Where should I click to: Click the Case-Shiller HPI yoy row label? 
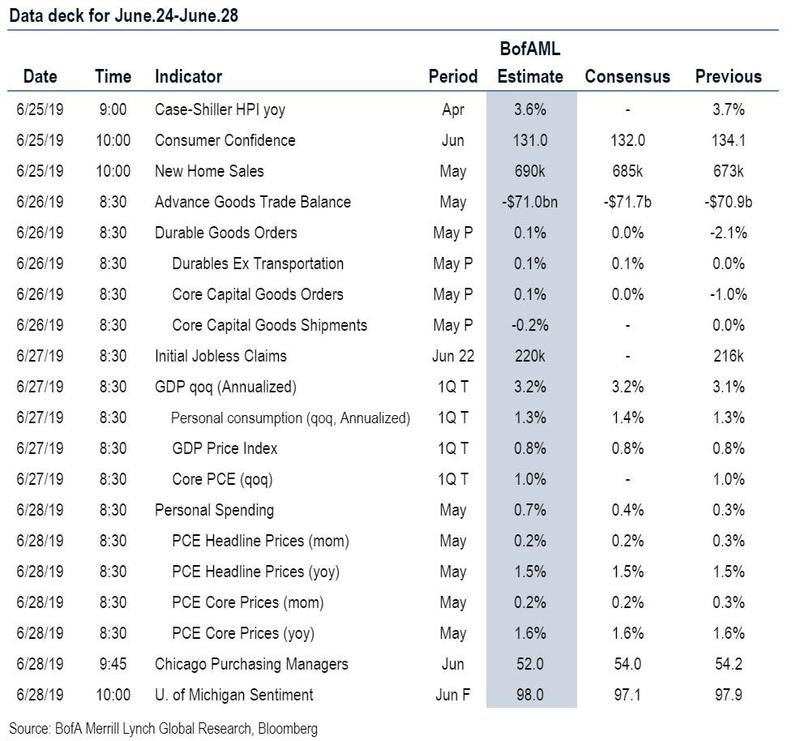[220, 110]
